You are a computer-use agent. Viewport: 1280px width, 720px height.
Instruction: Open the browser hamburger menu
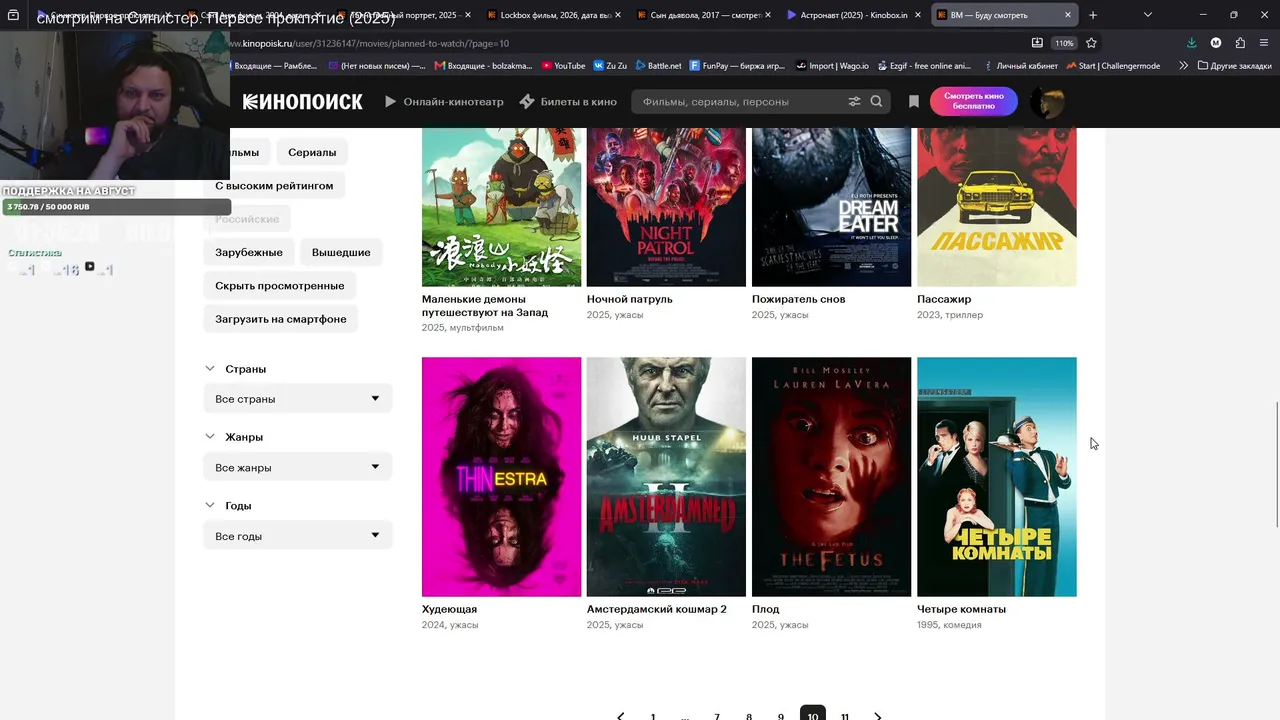[x=1264, y=43]
